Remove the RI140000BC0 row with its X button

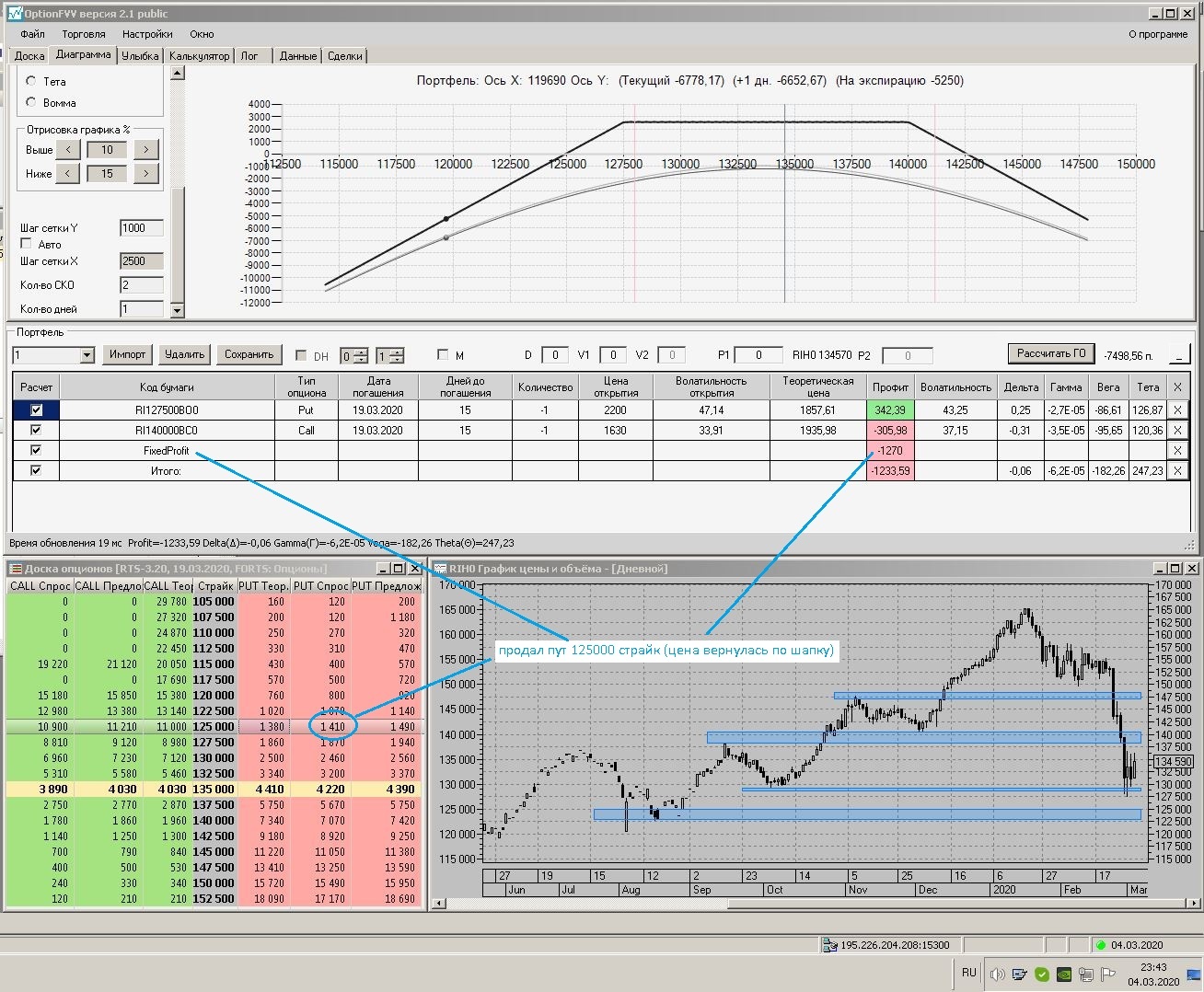(x=1177, y=431)
